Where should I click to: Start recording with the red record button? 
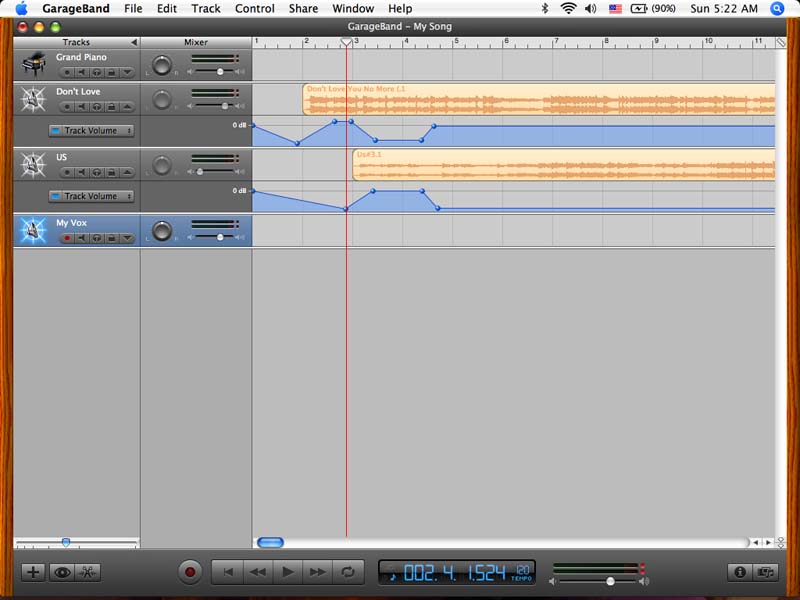click(190, 572)
